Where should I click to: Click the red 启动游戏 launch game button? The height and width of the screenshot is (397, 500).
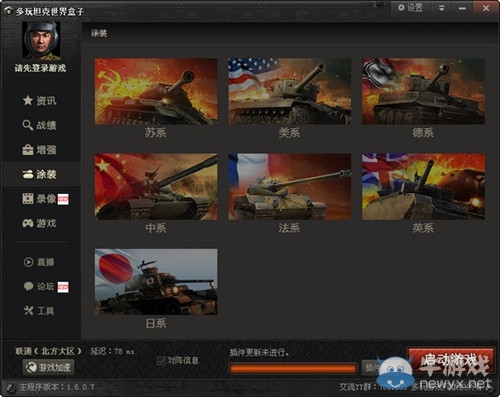pyautogui.click(x=451, y=360)
